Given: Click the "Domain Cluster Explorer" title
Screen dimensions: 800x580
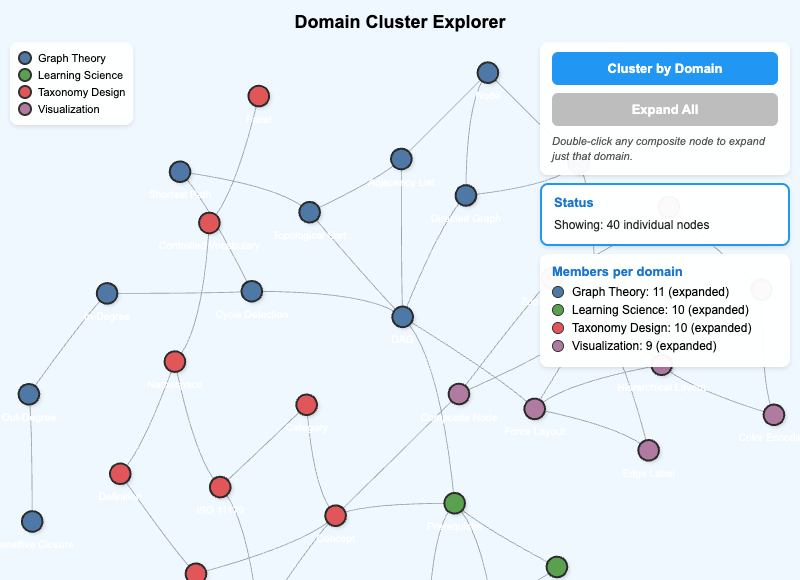Looking at the screenshot, I should [400, 22].
